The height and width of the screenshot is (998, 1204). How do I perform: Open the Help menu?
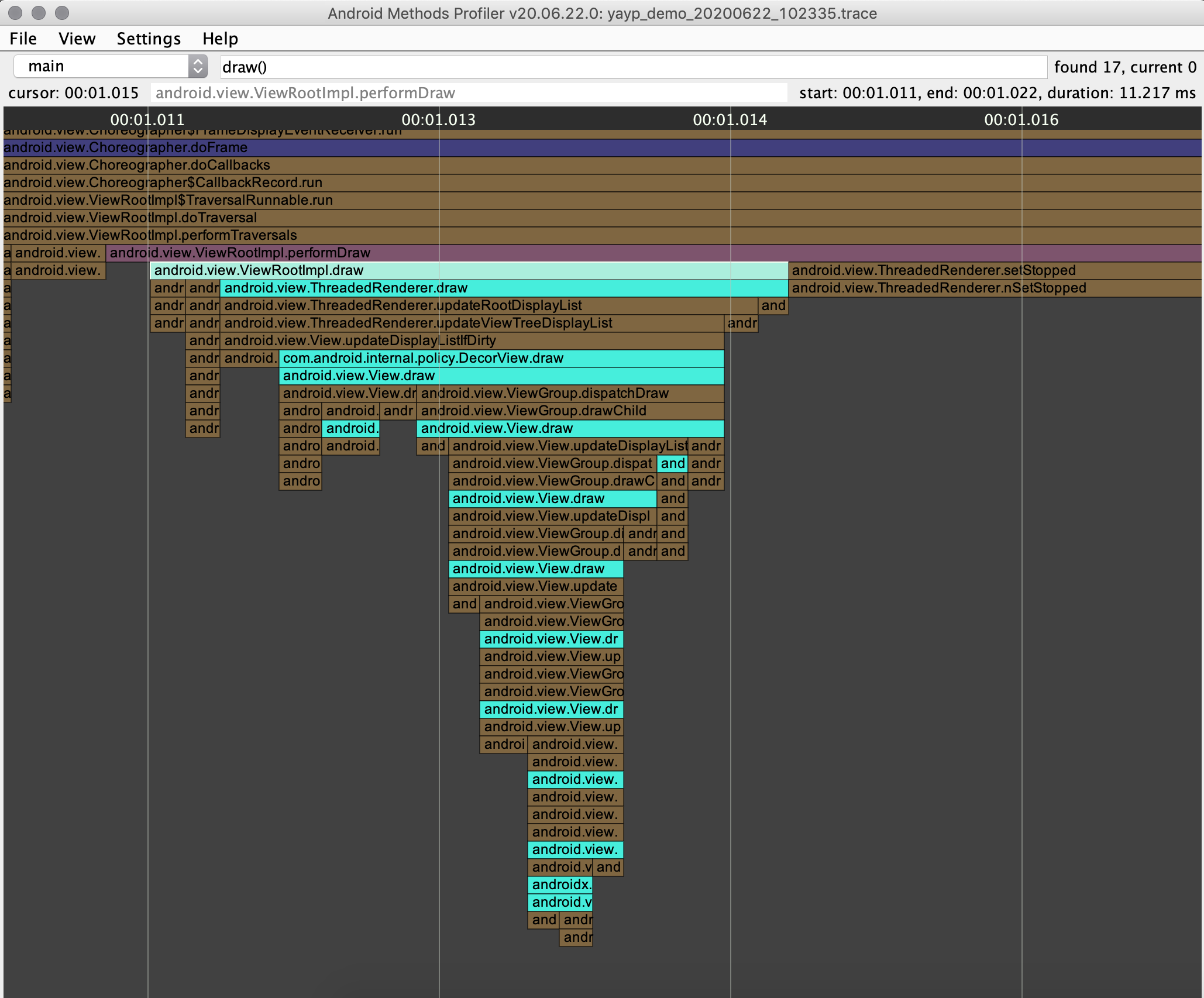pyautogui.click(x=220, y=39)
